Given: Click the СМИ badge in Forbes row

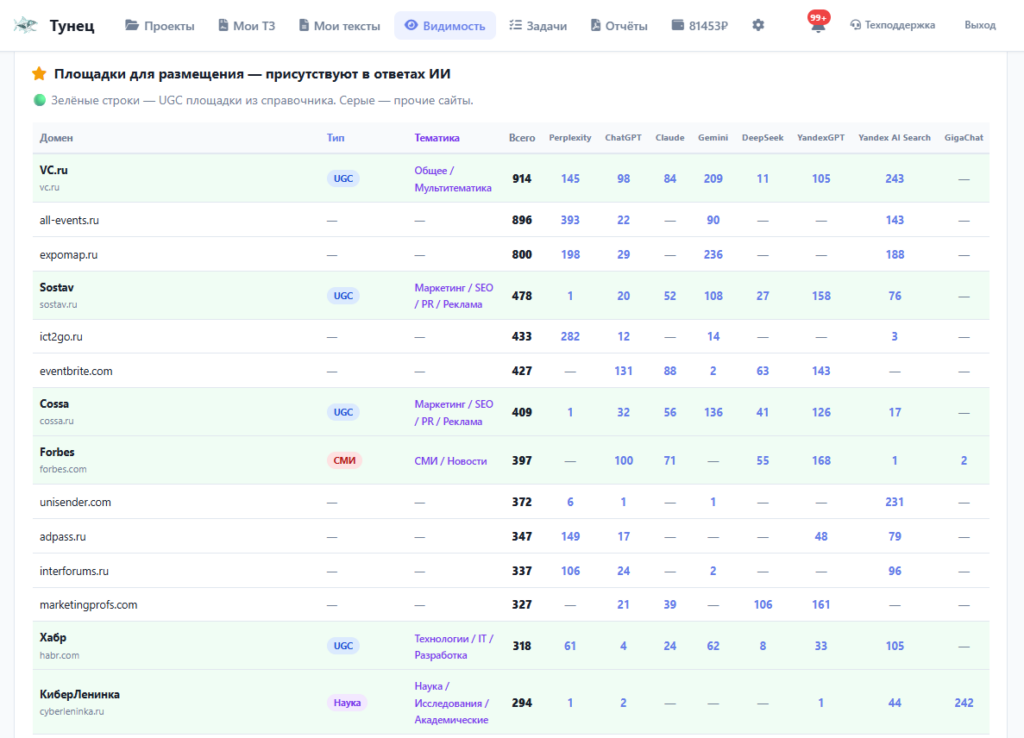Looking at the screenshot, I should tap(344, 460).
